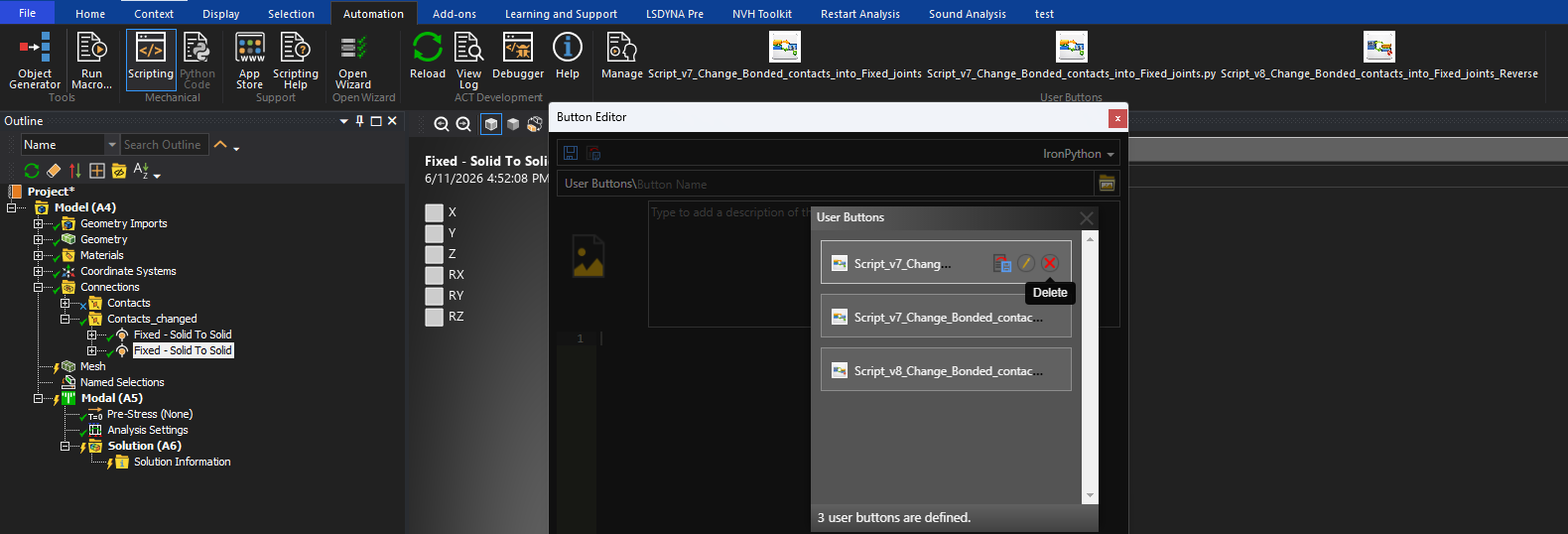The image size is (1568, 534).
Task: Check the Z degree-of-freedom box
Action: (x=434, y=254)
